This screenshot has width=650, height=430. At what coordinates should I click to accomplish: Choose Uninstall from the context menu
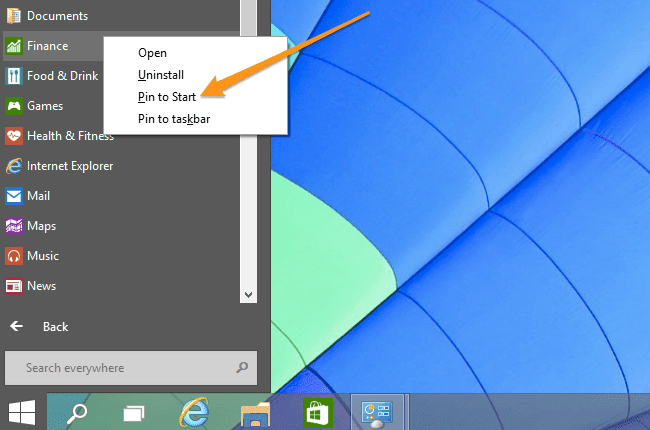pyautogui.click(x=161, y=75)
